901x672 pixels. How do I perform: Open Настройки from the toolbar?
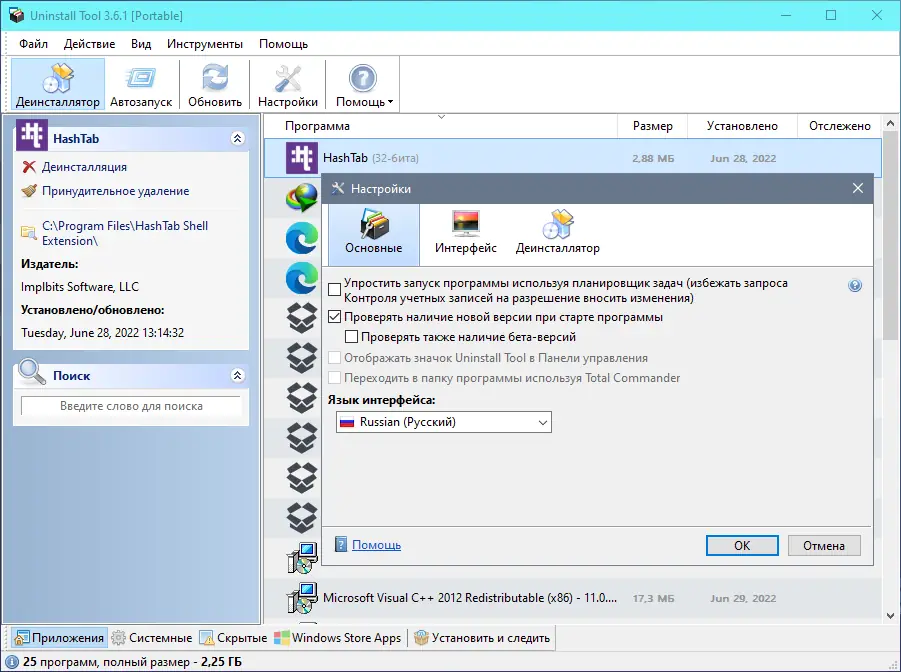[287, 85]
